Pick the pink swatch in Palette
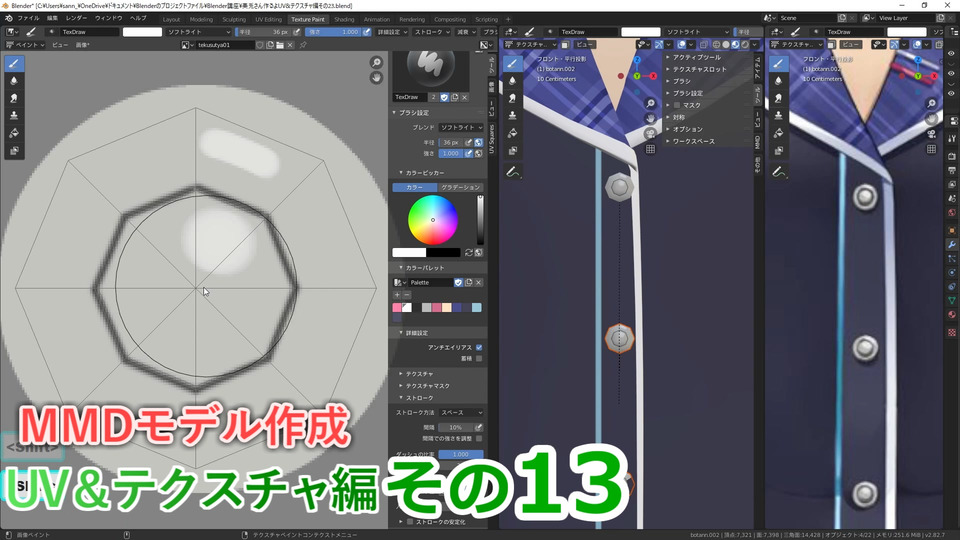 (x=397, y=307)
